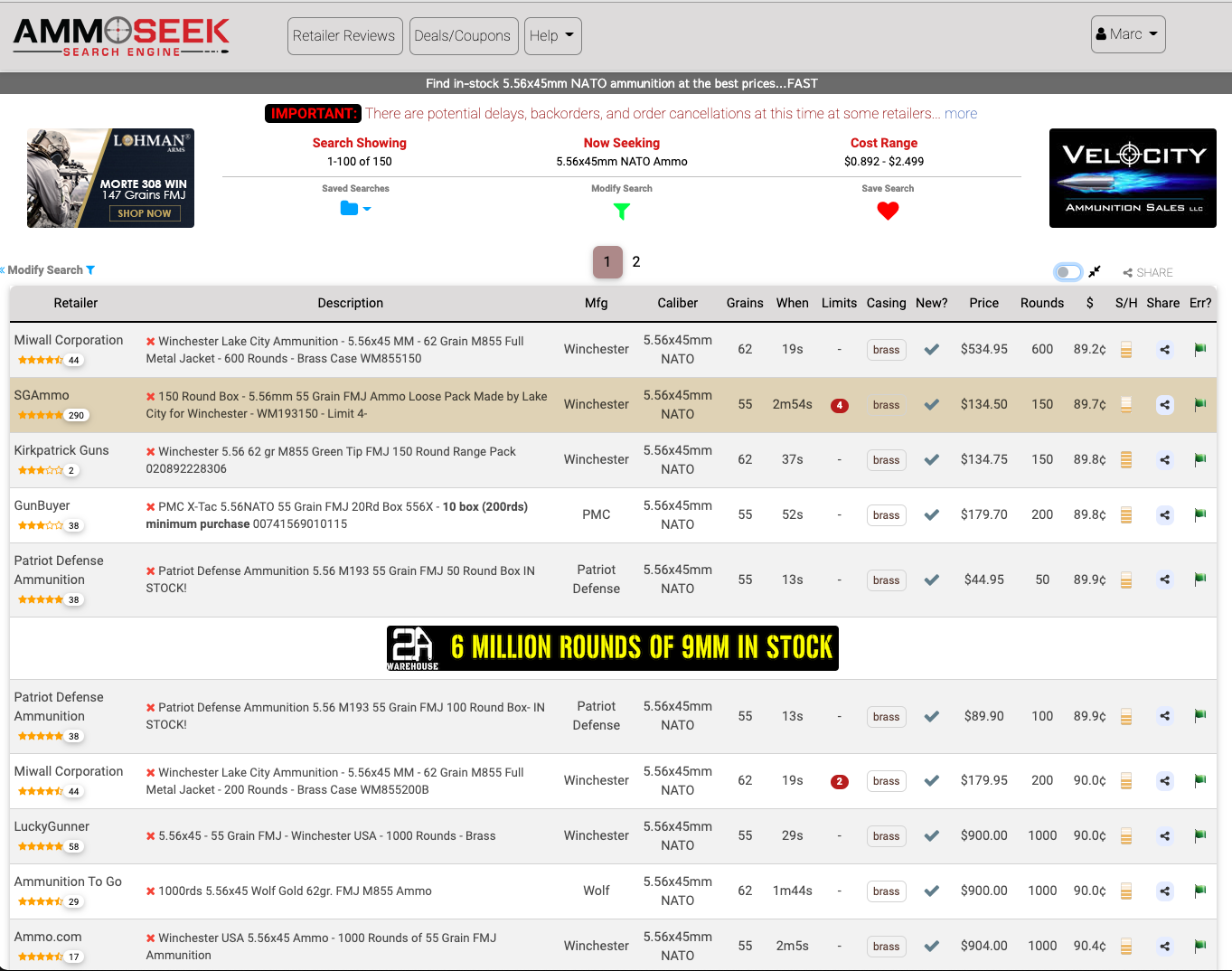Open the blue Saved Searches folder icon
1232x971 pixels.
coord(349,207)
